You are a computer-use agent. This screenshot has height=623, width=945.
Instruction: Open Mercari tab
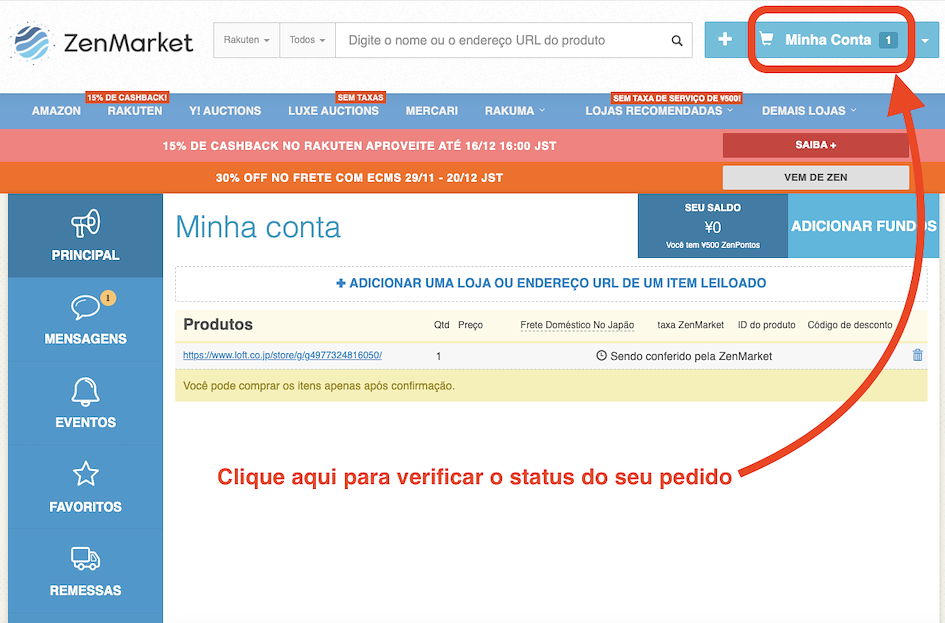tap(432, 111)
